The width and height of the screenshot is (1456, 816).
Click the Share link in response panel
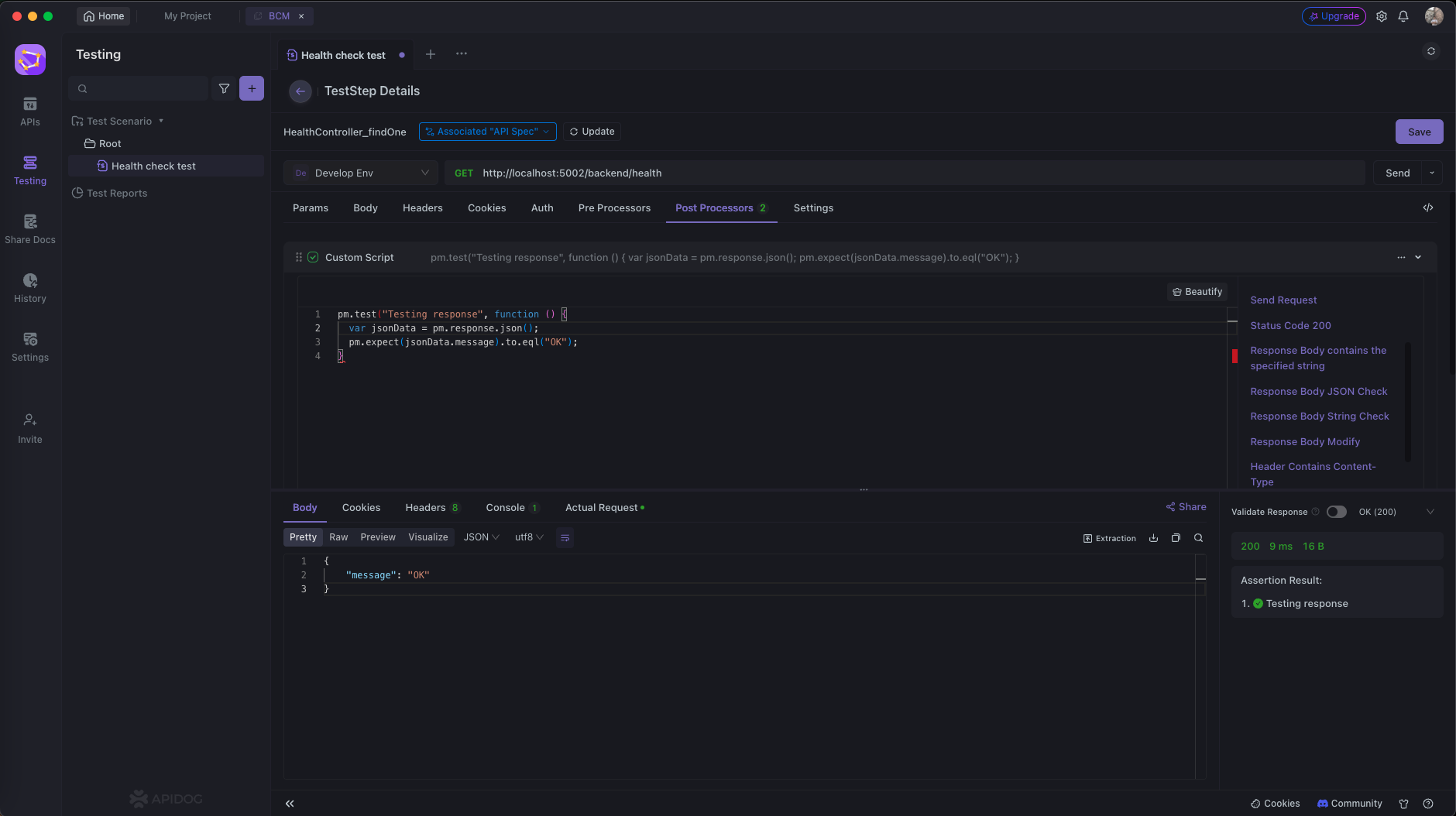pyautogui.click(x=1186, y=507)
